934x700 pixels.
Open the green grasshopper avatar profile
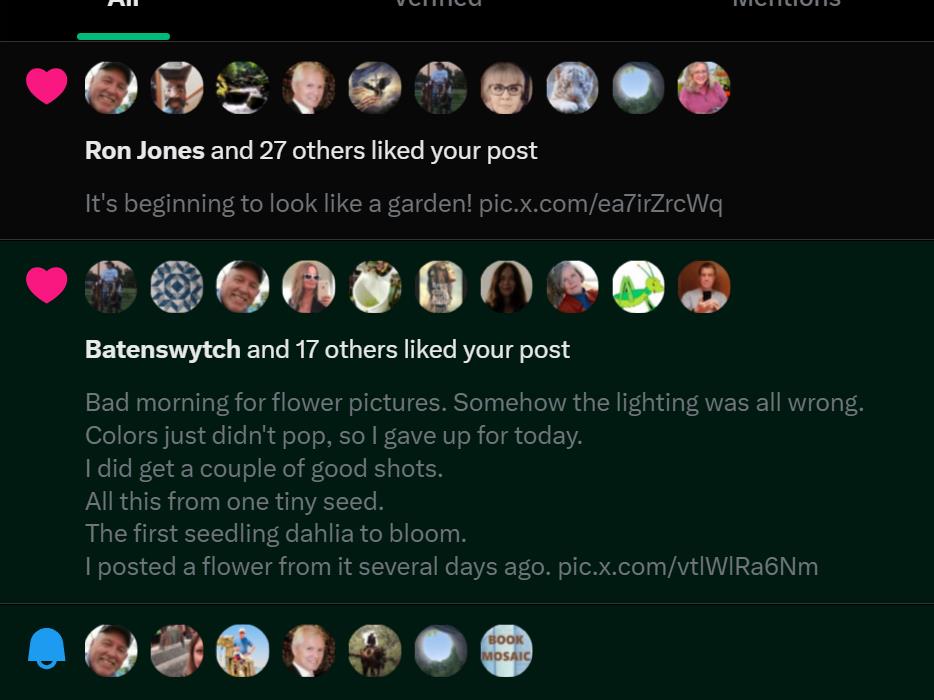[638, 287]
